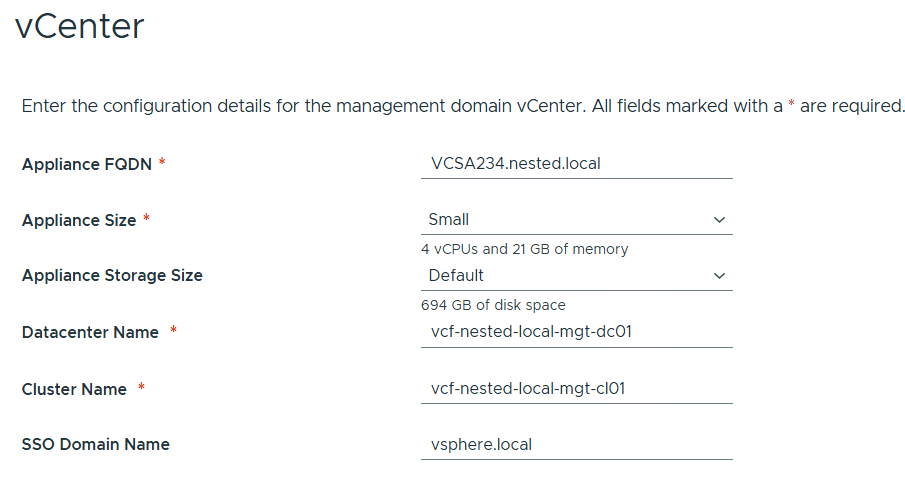This screenshot has width=905, height=486.
Task: Select the SSO Domain Name field
Action: click(576, 444)
